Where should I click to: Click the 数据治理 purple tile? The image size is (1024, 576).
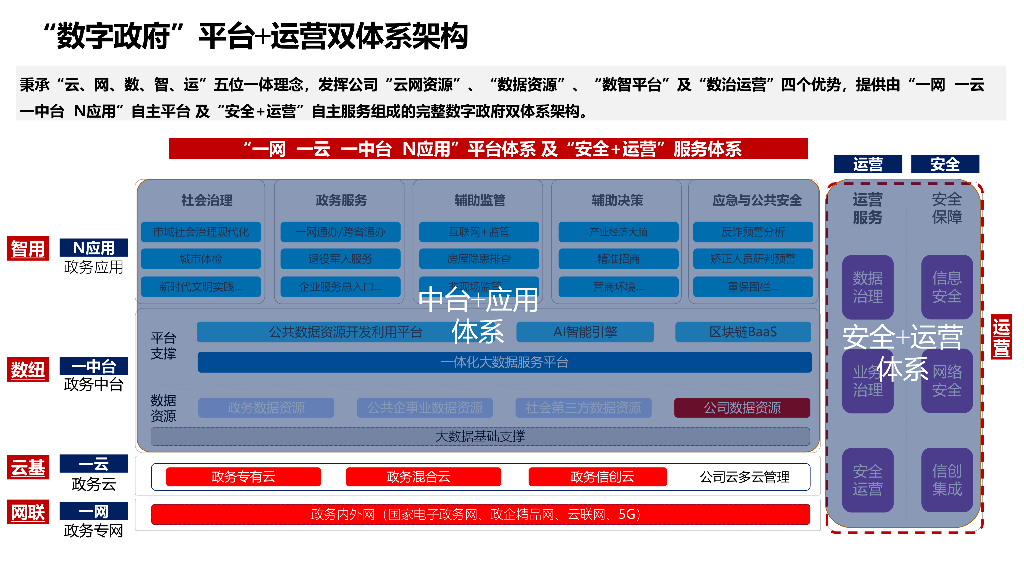click(867, 287)
